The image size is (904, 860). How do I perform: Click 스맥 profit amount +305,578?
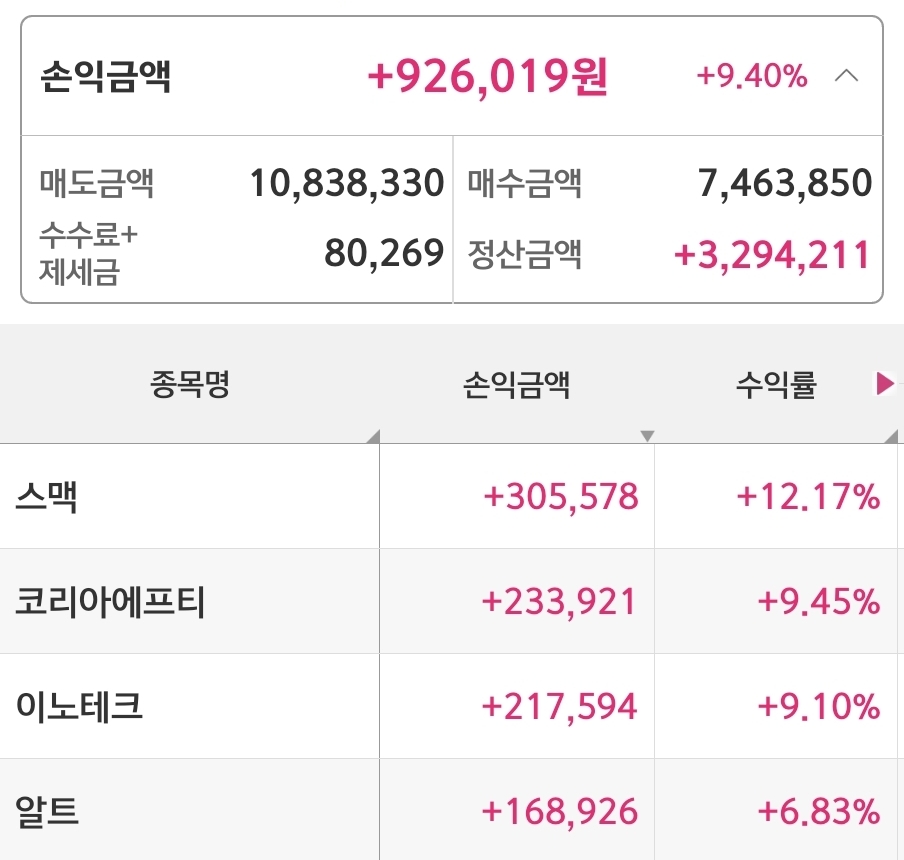pos(560,496)
